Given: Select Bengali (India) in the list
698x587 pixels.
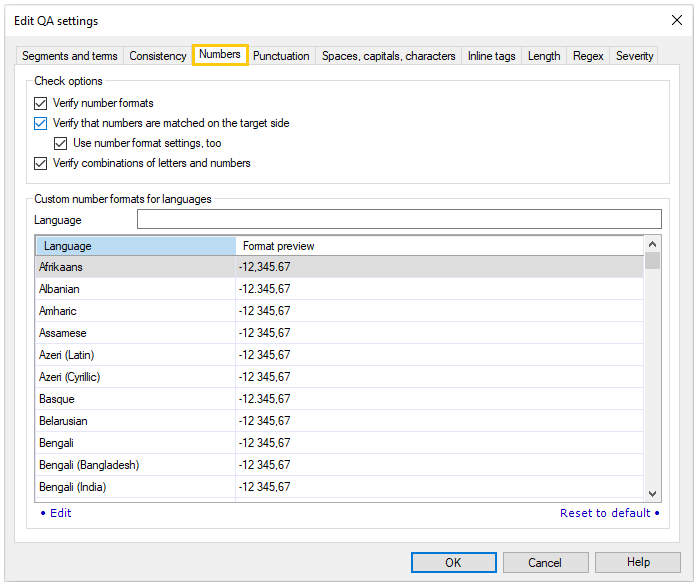Looking at the screenshot, I should pos(339,487).
